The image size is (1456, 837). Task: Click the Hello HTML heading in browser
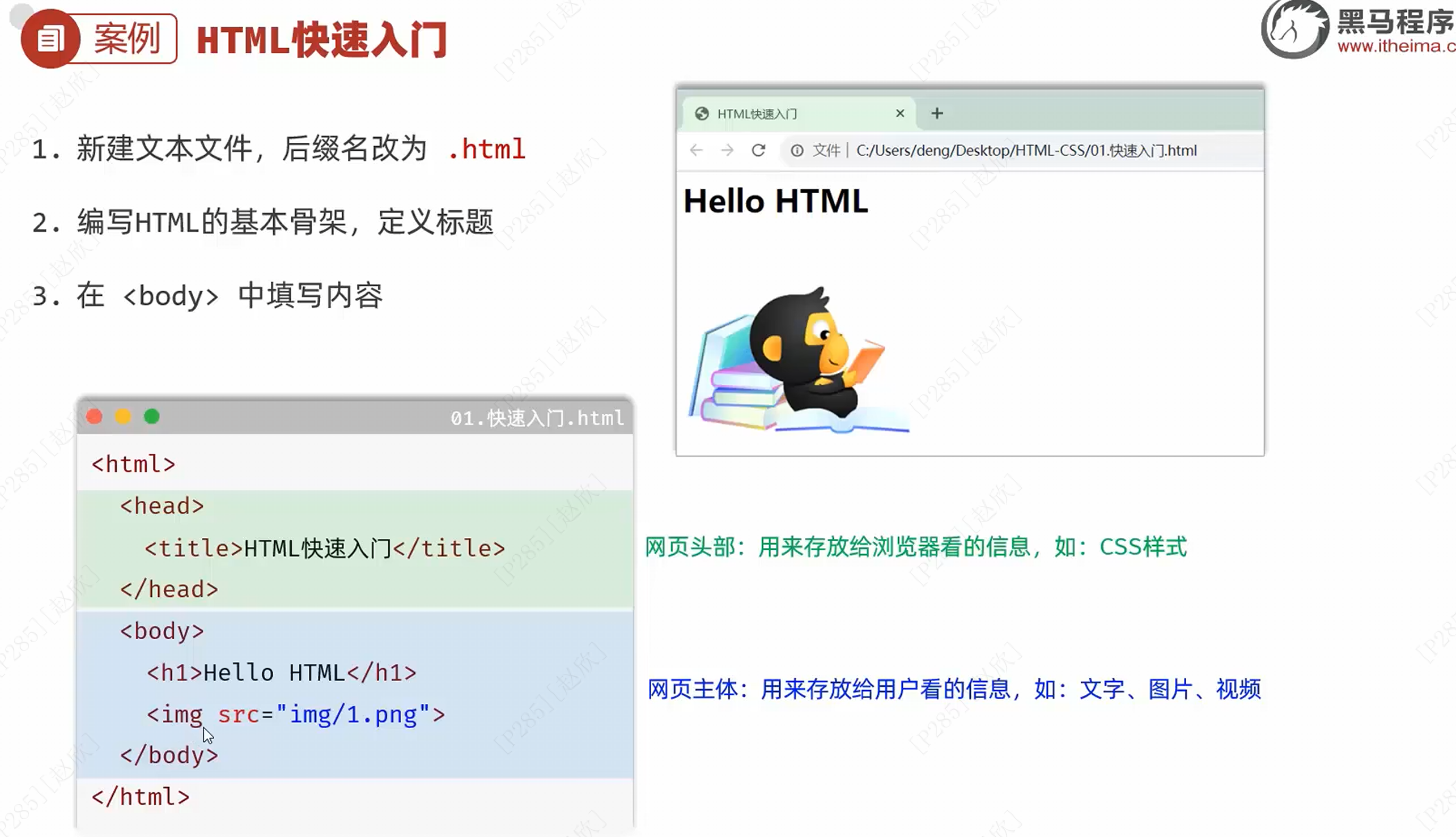[775, 201]
